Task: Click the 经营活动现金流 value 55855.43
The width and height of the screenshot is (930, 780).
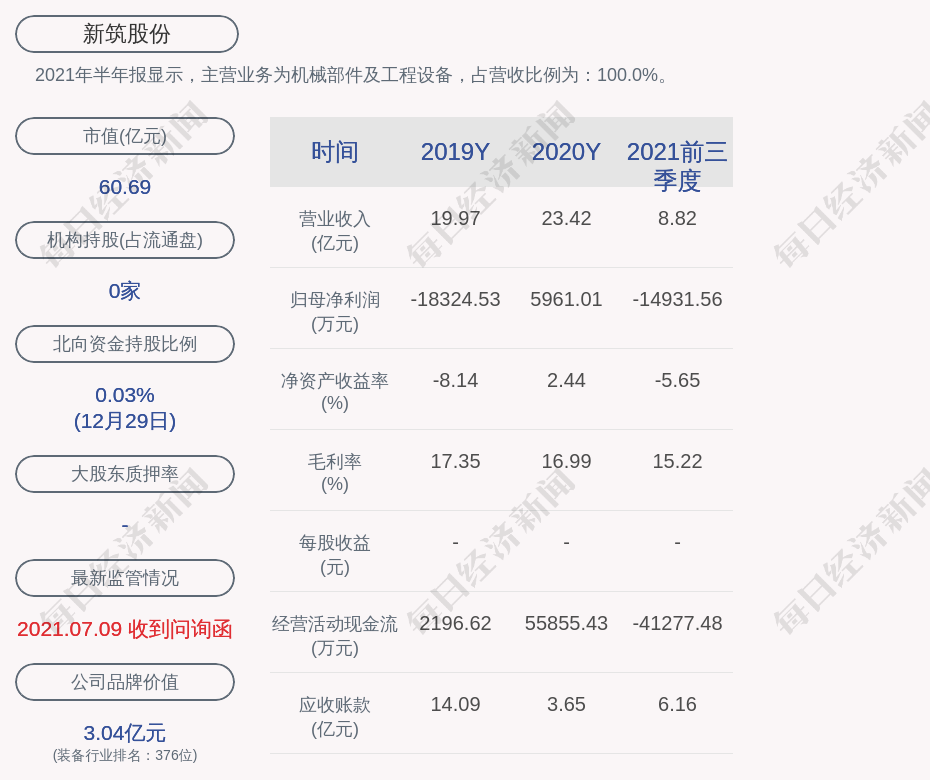Action: [566, 623]
